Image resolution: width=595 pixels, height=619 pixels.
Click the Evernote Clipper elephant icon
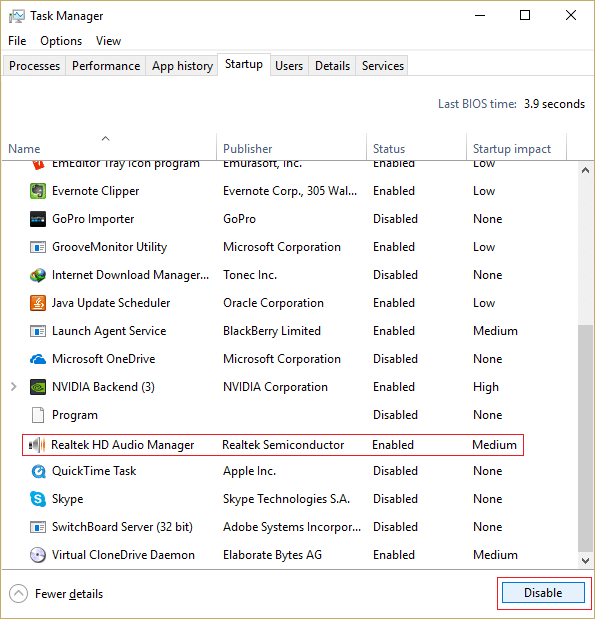(x=38, y=191)
